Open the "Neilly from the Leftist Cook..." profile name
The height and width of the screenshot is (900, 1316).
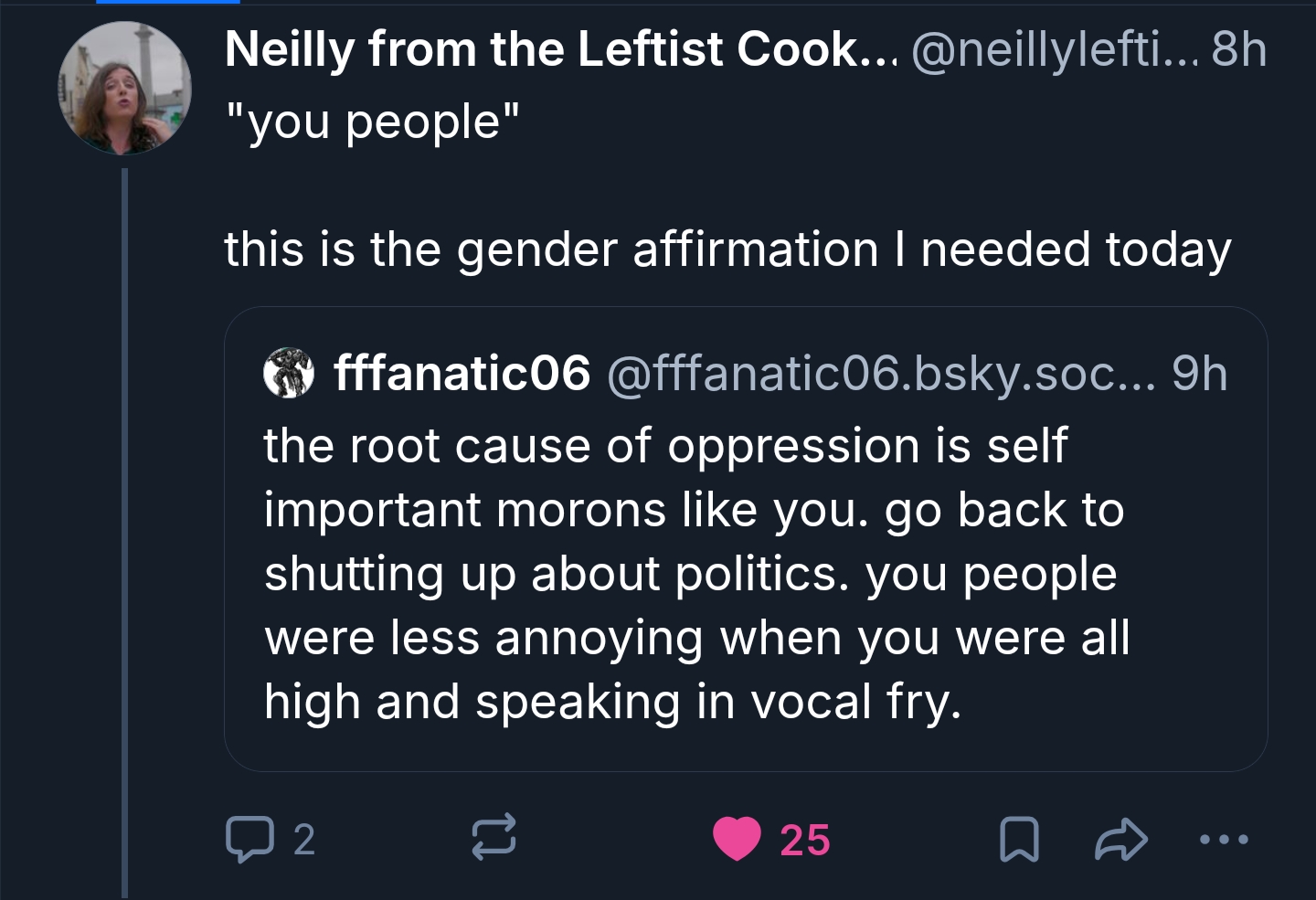pyautogui.click(x=561, y=49)
